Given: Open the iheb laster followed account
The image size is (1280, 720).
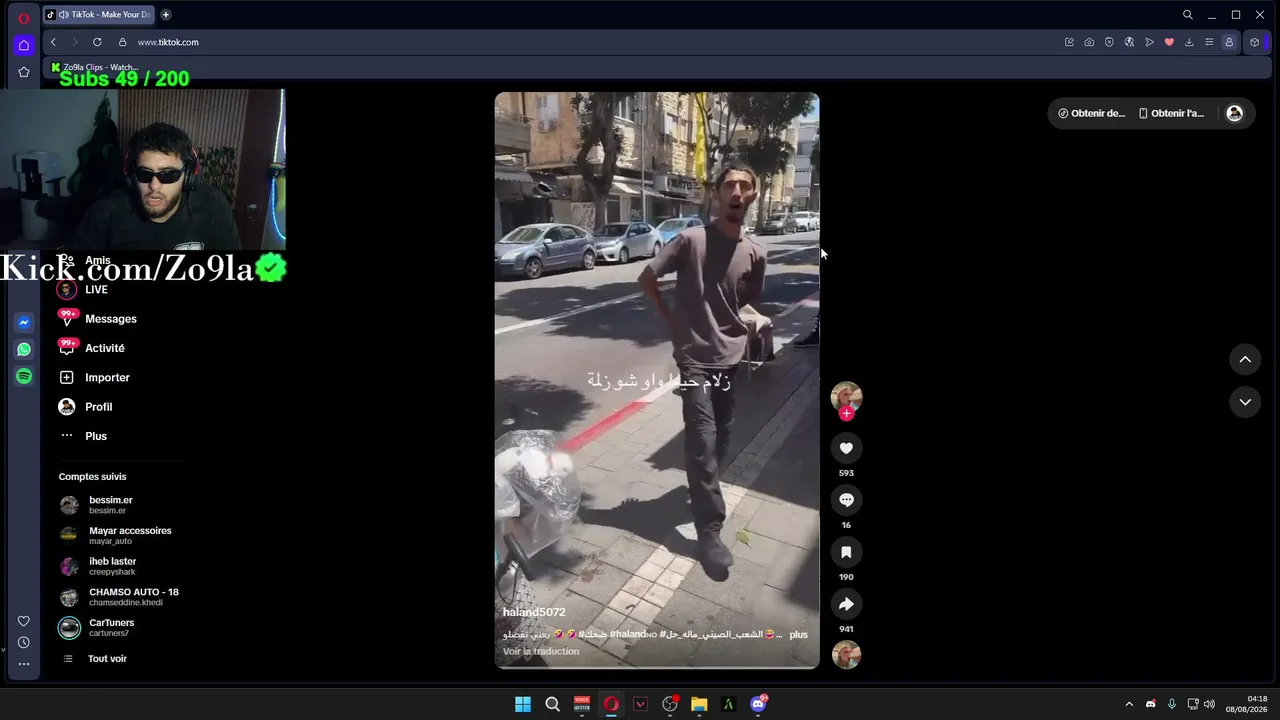Looking at the screenshot, I should (98, 566).
